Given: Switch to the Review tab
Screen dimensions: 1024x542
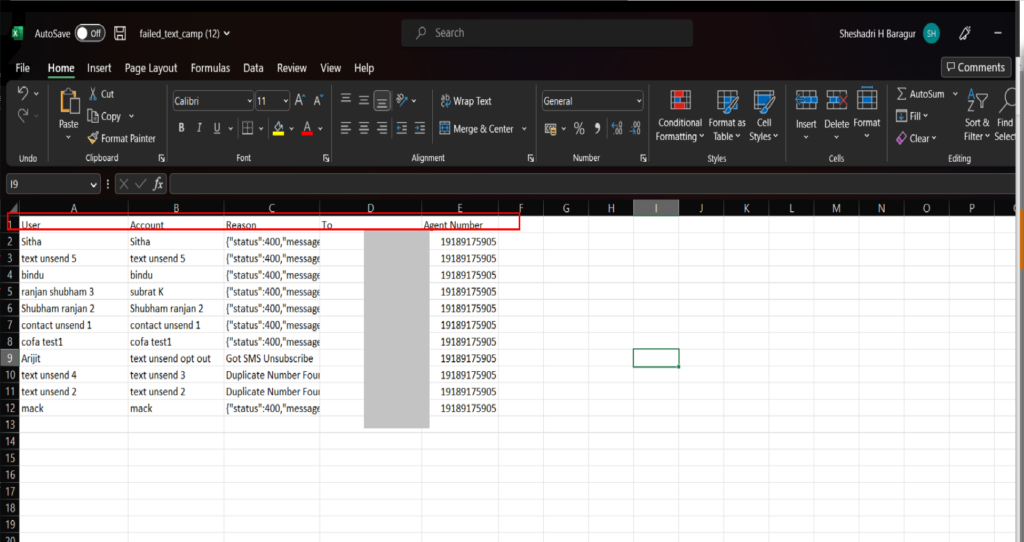Looking at the screenshot, I should tap(291, 68).
